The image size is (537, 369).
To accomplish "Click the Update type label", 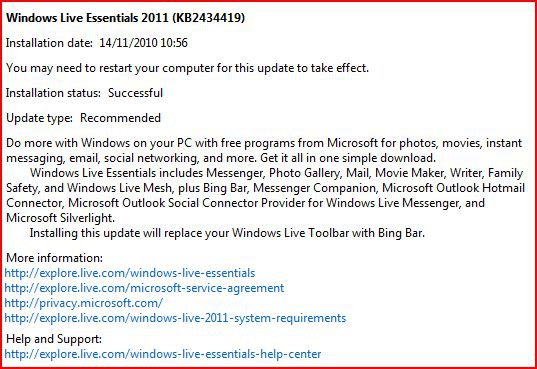I will click(39, 118).
